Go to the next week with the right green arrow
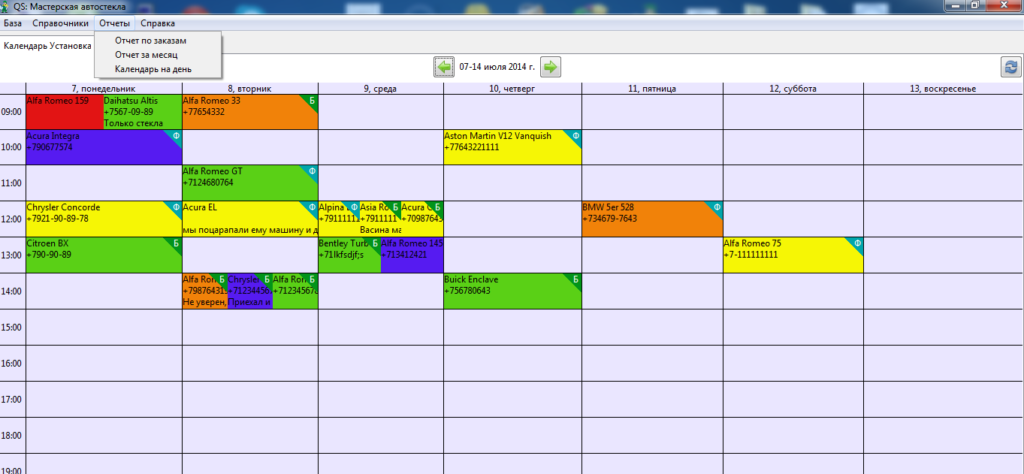 [x=551, y=67]
